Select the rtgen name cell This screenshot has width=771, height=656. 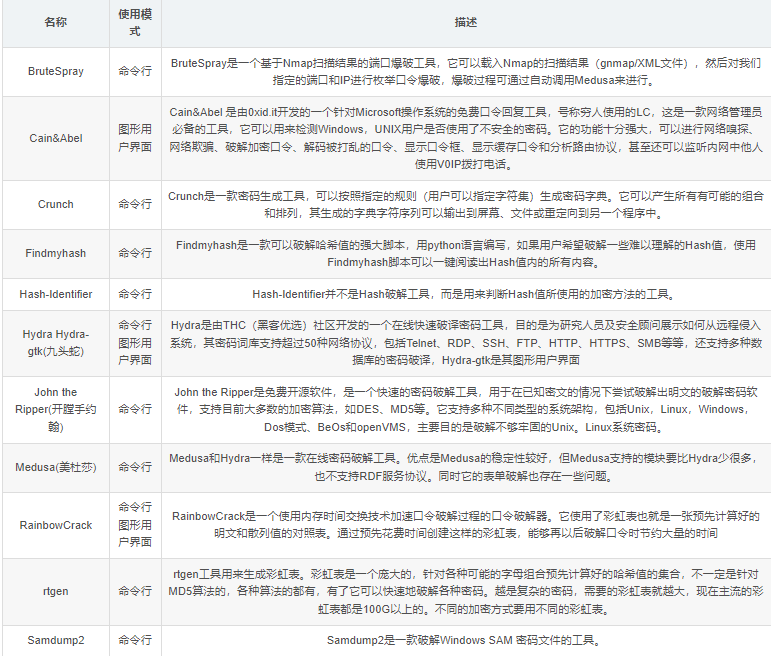tap(56, 591)
